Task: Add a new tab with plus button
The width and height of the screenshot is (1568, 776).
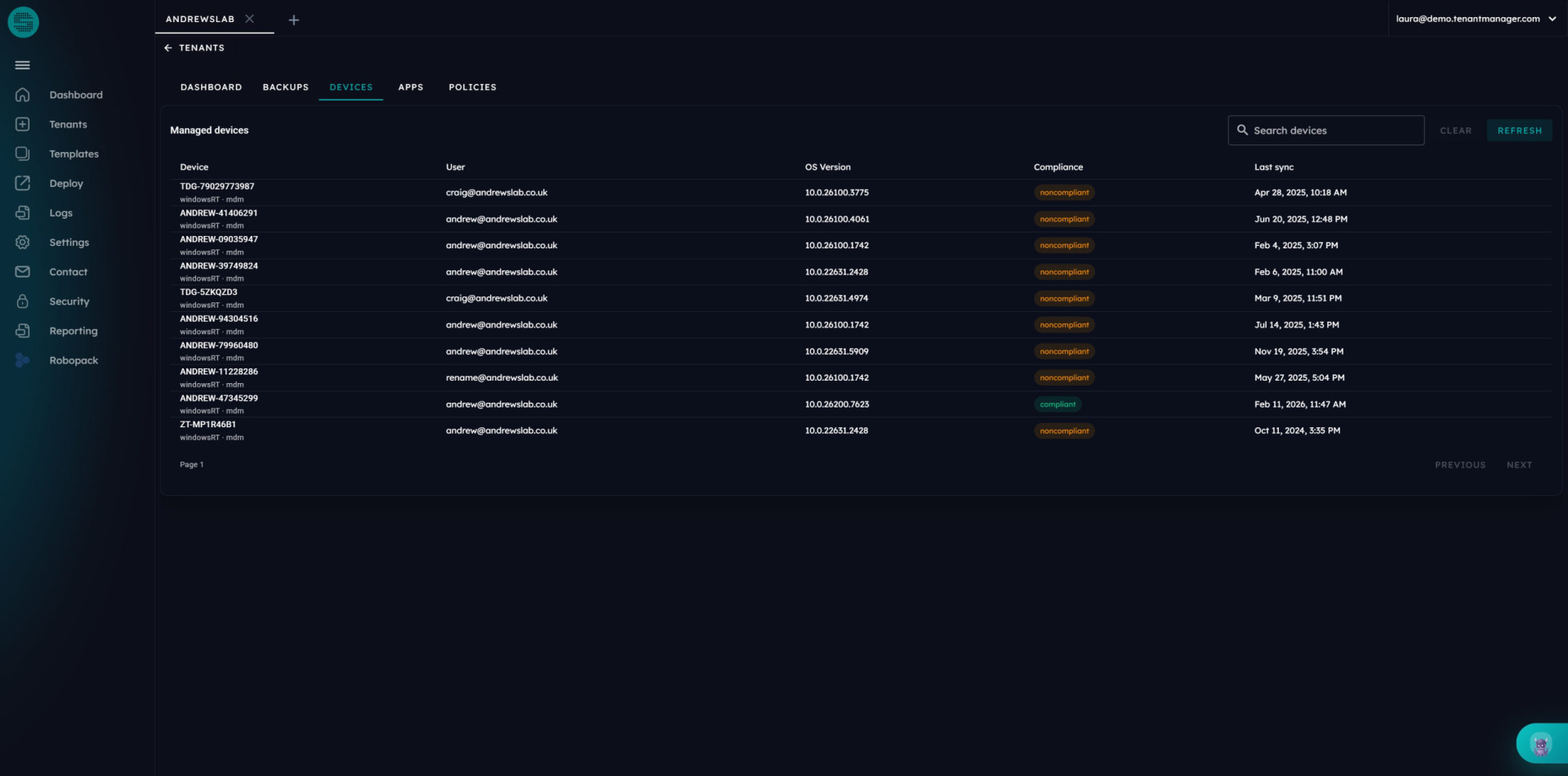Action: [x=294, y=20]
